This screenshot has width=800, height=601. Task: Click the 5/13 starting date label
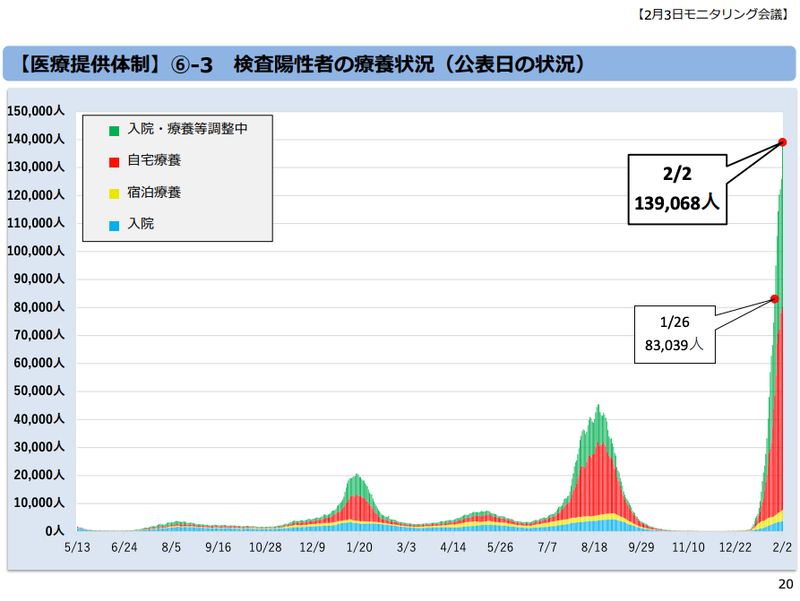point(77,548)
